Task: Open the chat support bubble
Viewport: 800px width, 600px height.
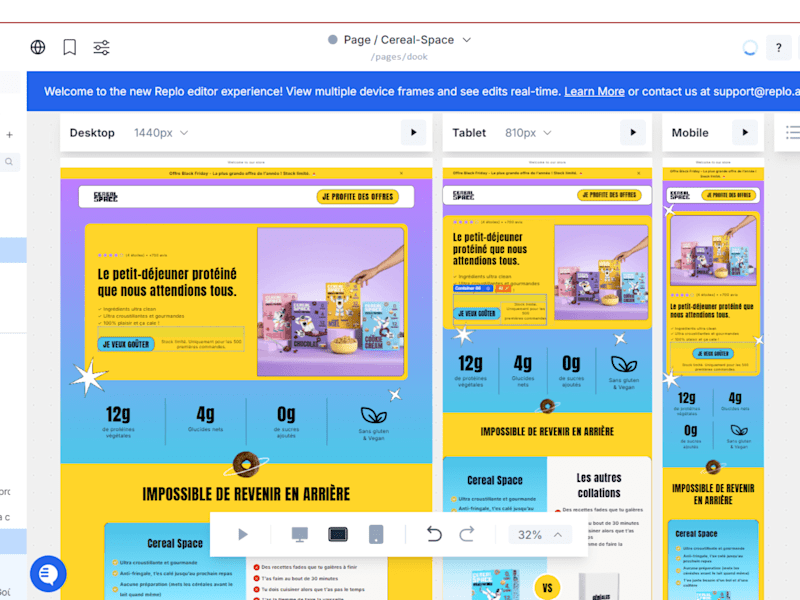Action: (48, 574)
